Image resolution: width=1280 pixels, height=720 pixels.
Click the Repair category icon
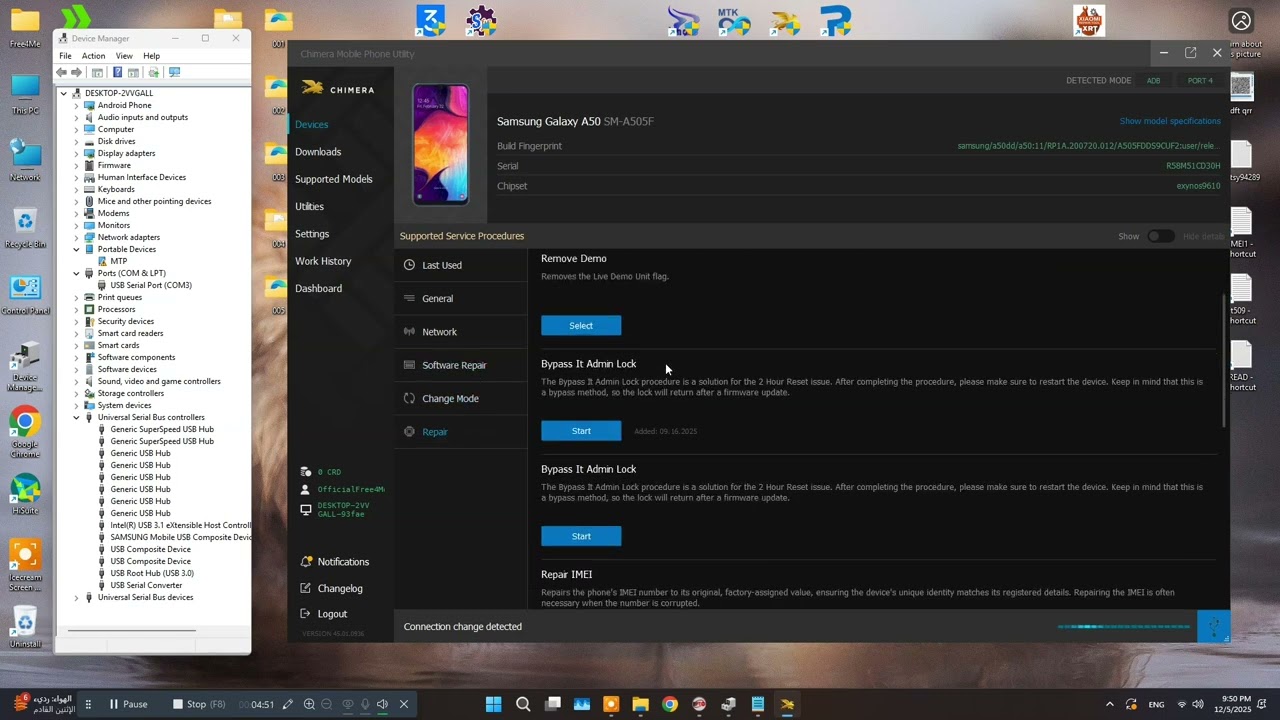pyautogui.click(x=409, y=432)
